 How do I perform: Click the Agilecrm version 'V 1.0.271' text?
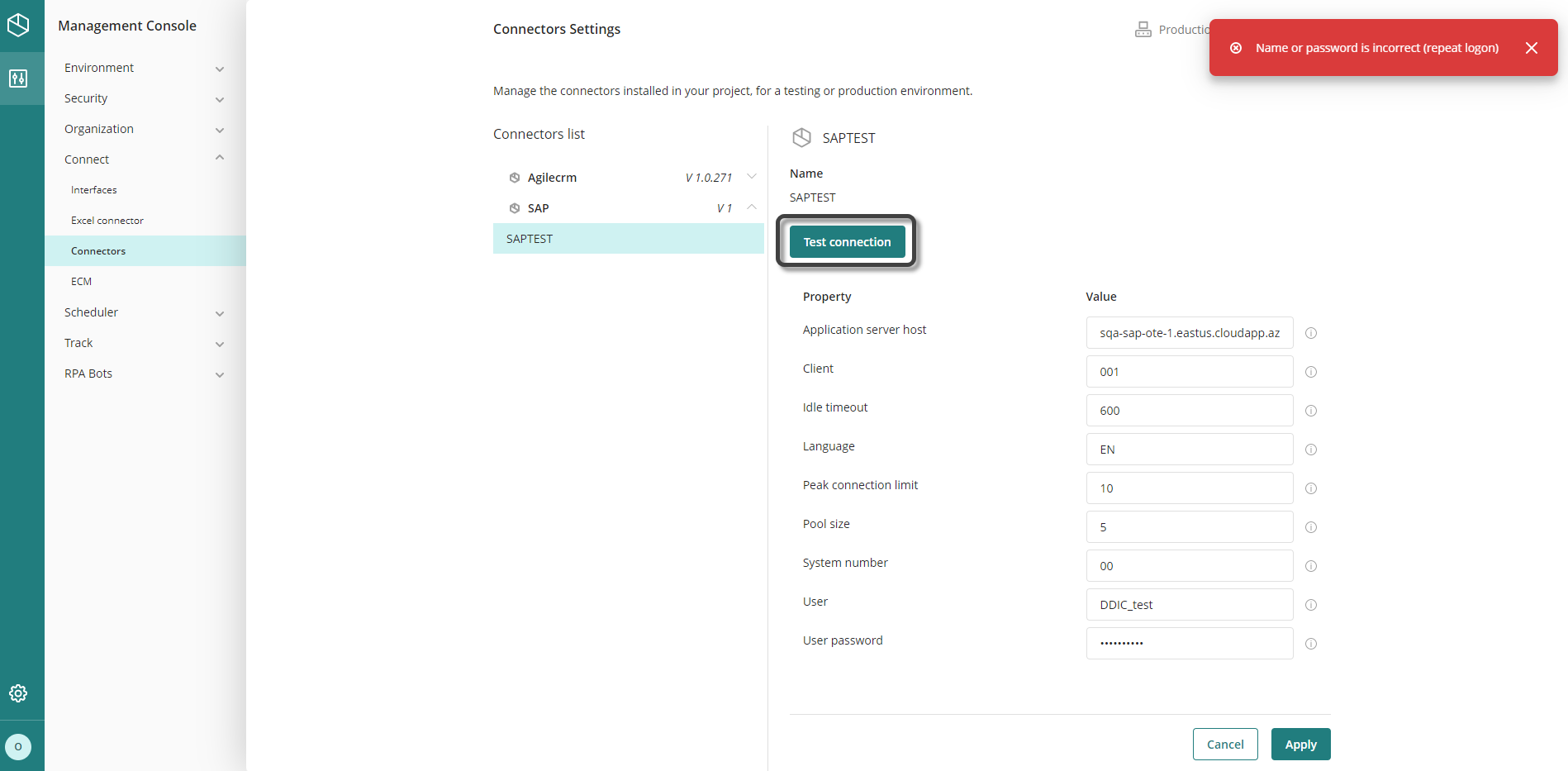click(x=709, y=178)
